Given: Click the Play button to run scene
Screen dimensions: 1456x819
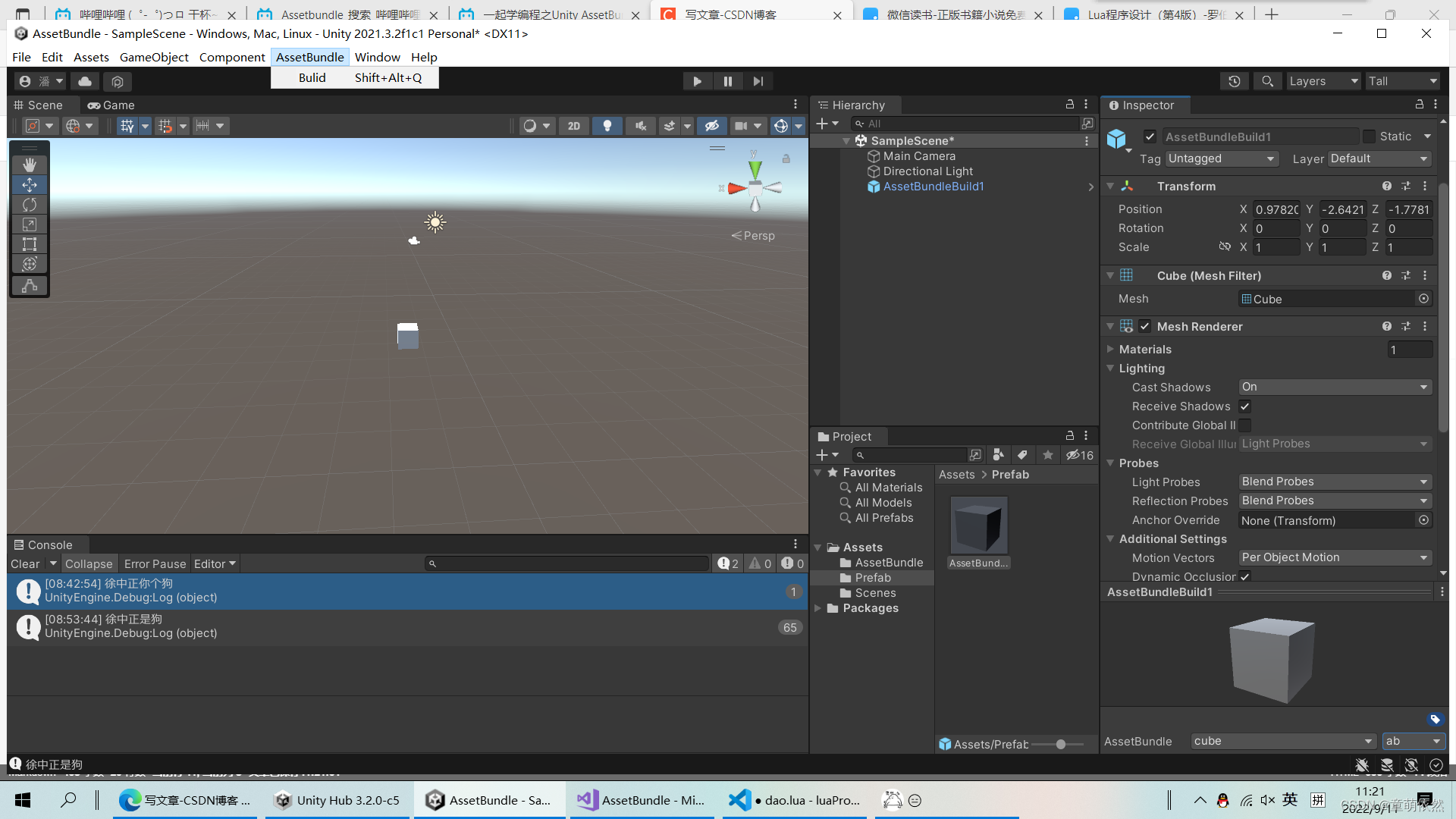Looking at the screenshot, I should pyautogui.click(x=697, y=81).
